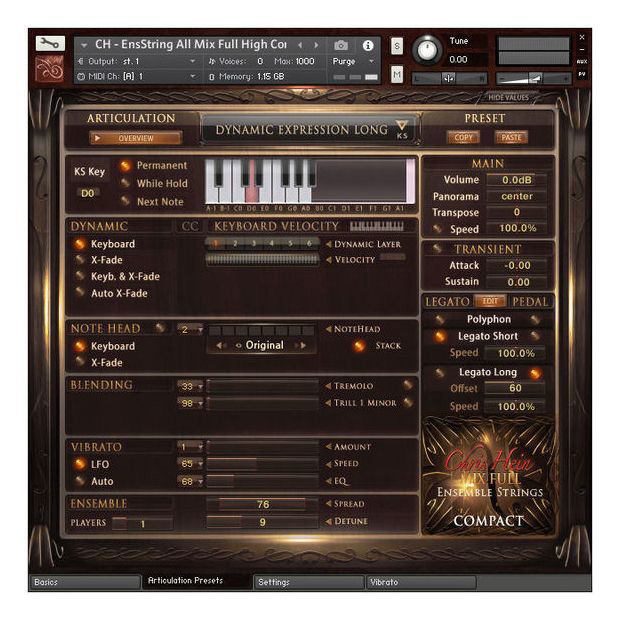Open the Tremolo CC dropdown showing 33
Screen dimensions: 620x620
[x=190, y=386]
